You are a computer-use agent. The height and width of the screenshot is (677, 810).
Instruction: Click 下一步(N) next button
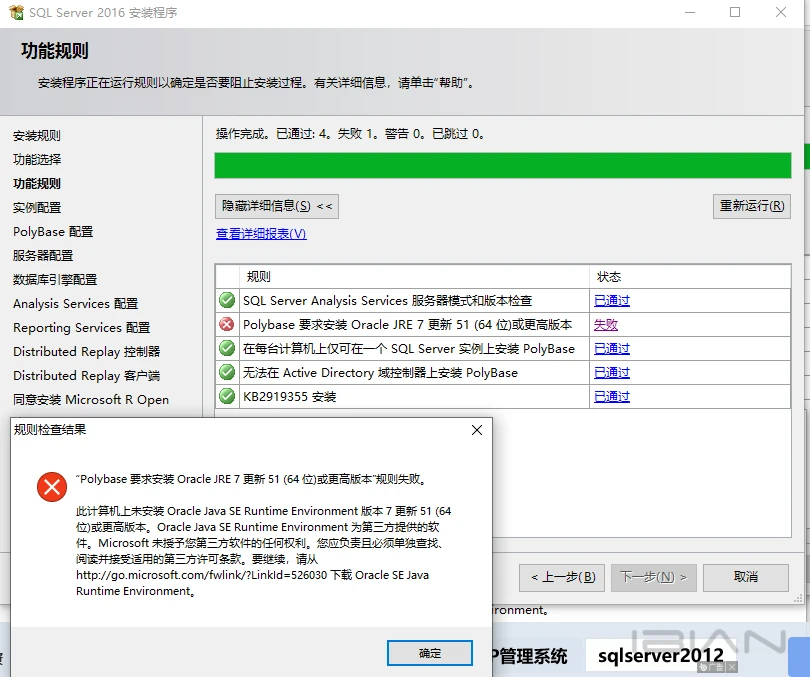653,577
